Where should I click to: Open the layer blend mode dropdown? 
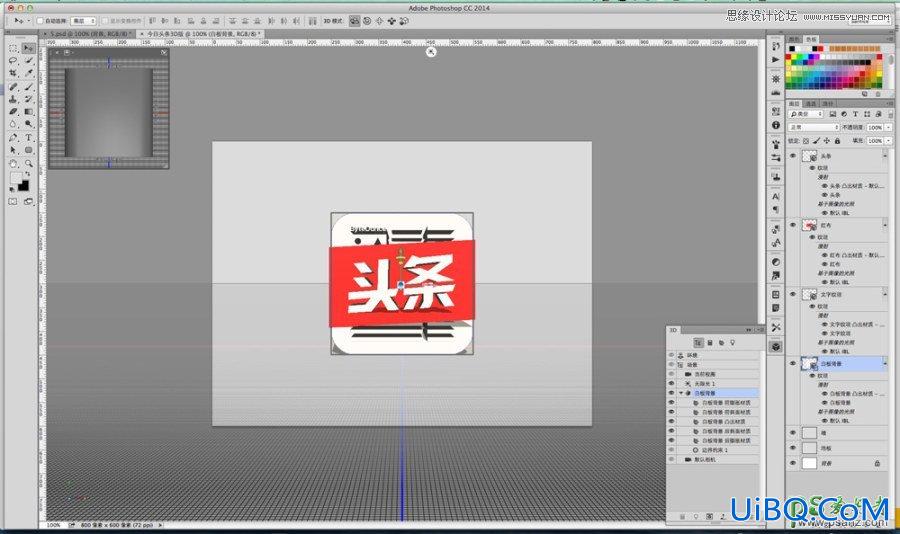pyautogui.click(x=814, y=127)
